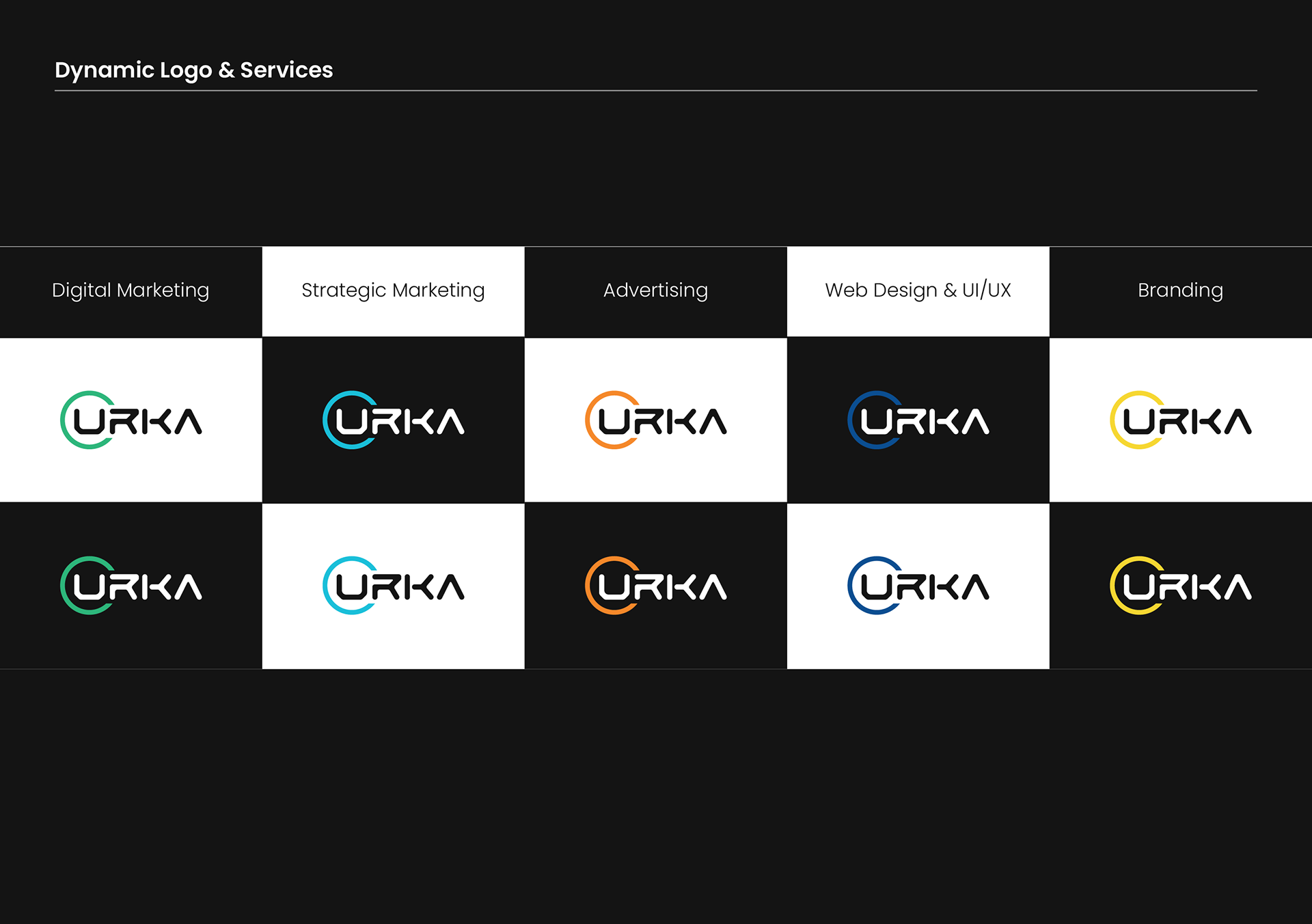Click the green URKA logo on black
This screenshot has height=924, width=1312.
click(x=131, y=586)
